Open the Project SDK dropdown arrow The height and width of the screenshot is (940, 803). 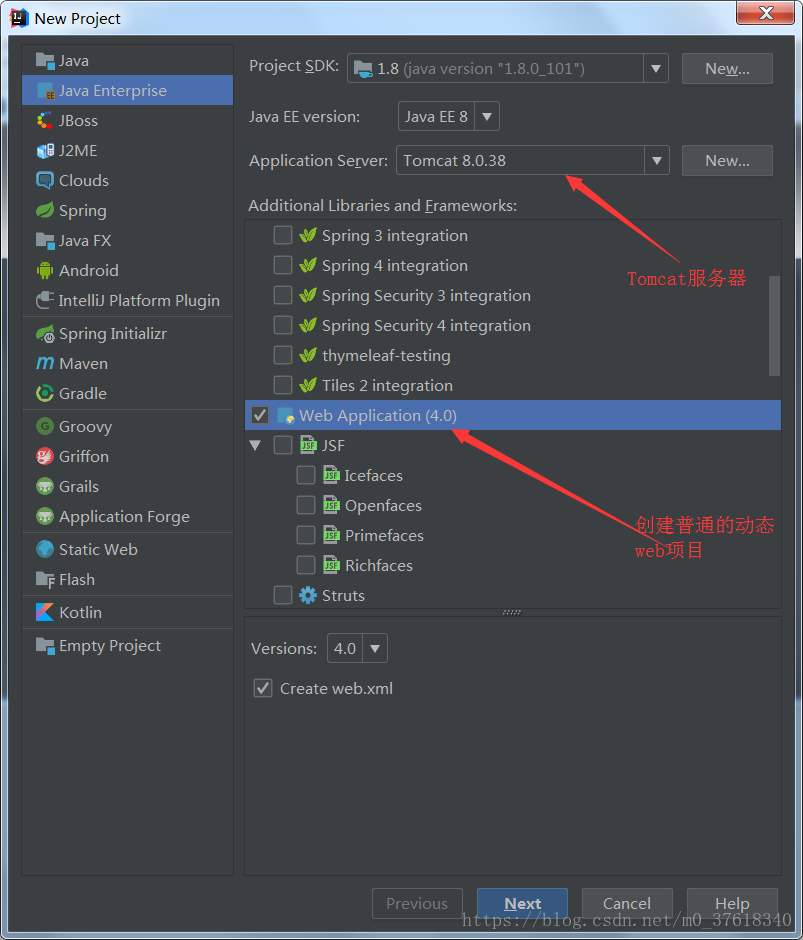tap(656, 68)
